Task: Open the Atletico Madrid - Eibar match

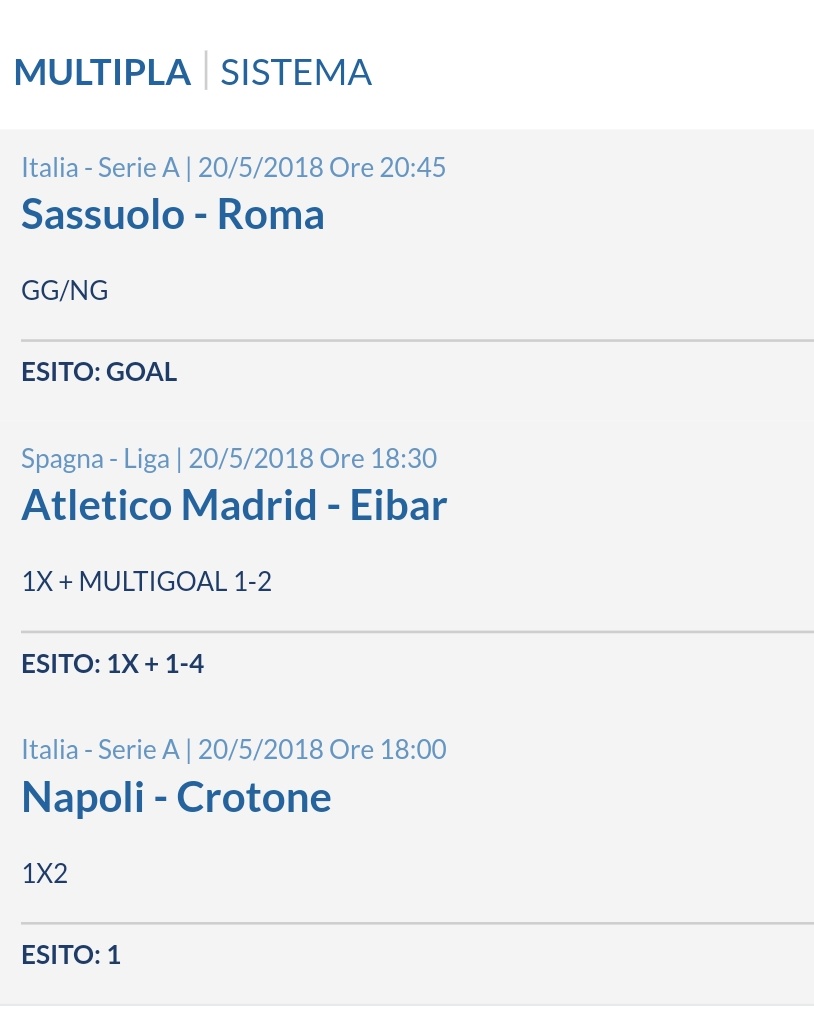Action: coord(234,505)
